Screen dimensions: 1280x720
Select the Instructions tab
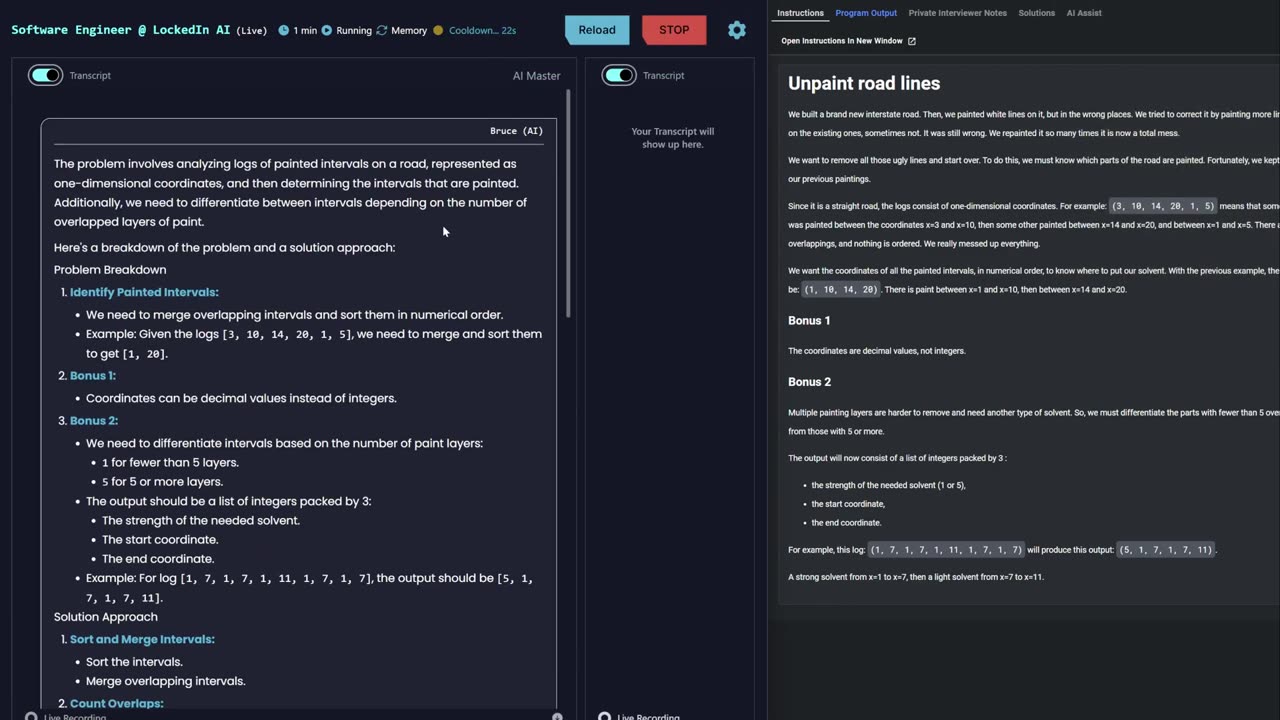click(x=800, y=13)
